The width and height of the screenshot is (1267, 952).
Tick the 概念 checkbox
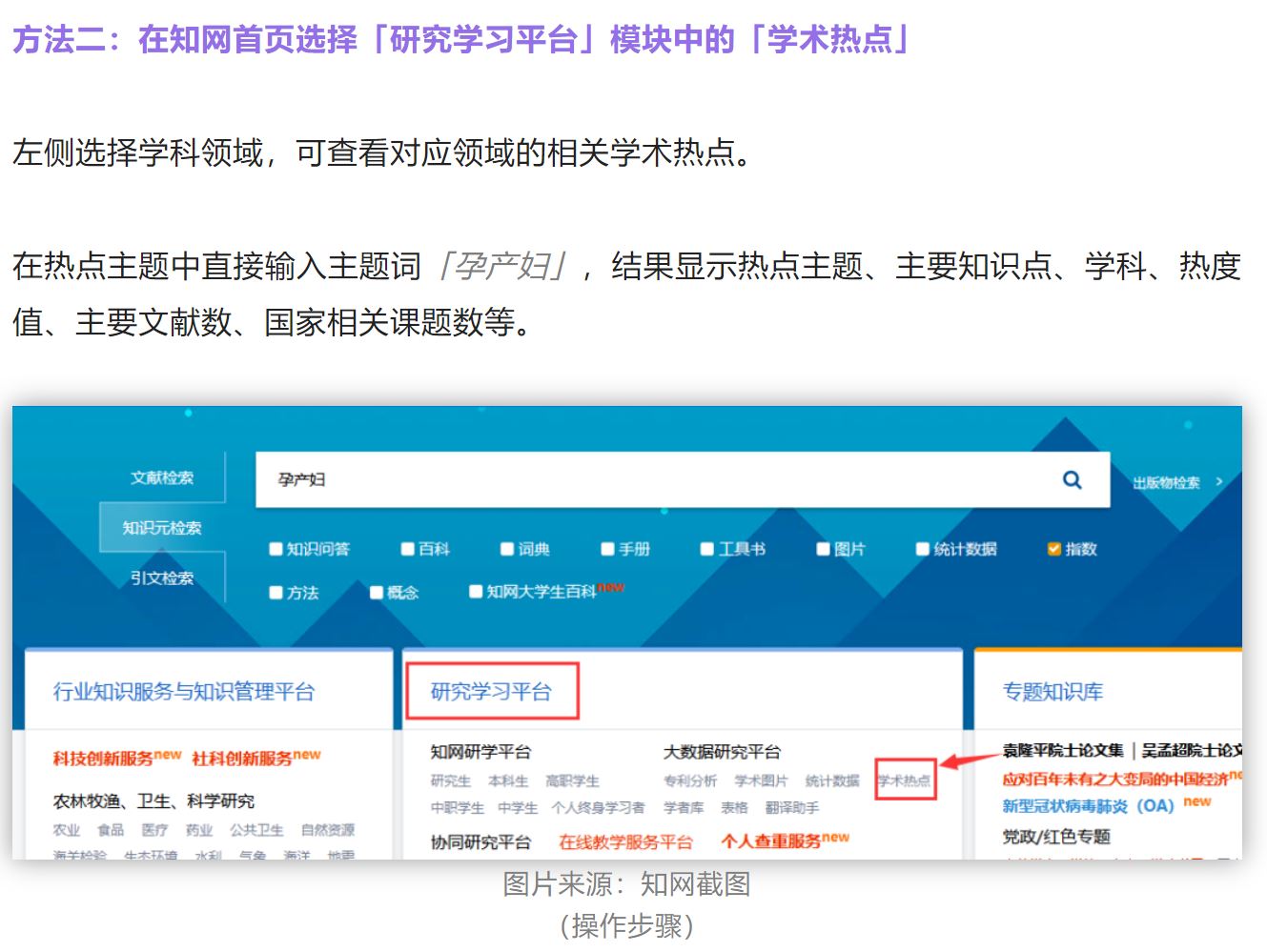click(377, 593)
